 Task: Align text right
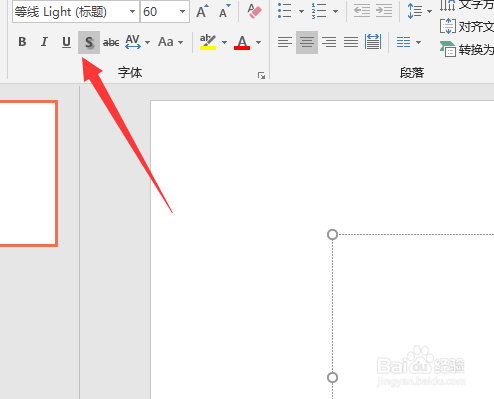(329, 42)
